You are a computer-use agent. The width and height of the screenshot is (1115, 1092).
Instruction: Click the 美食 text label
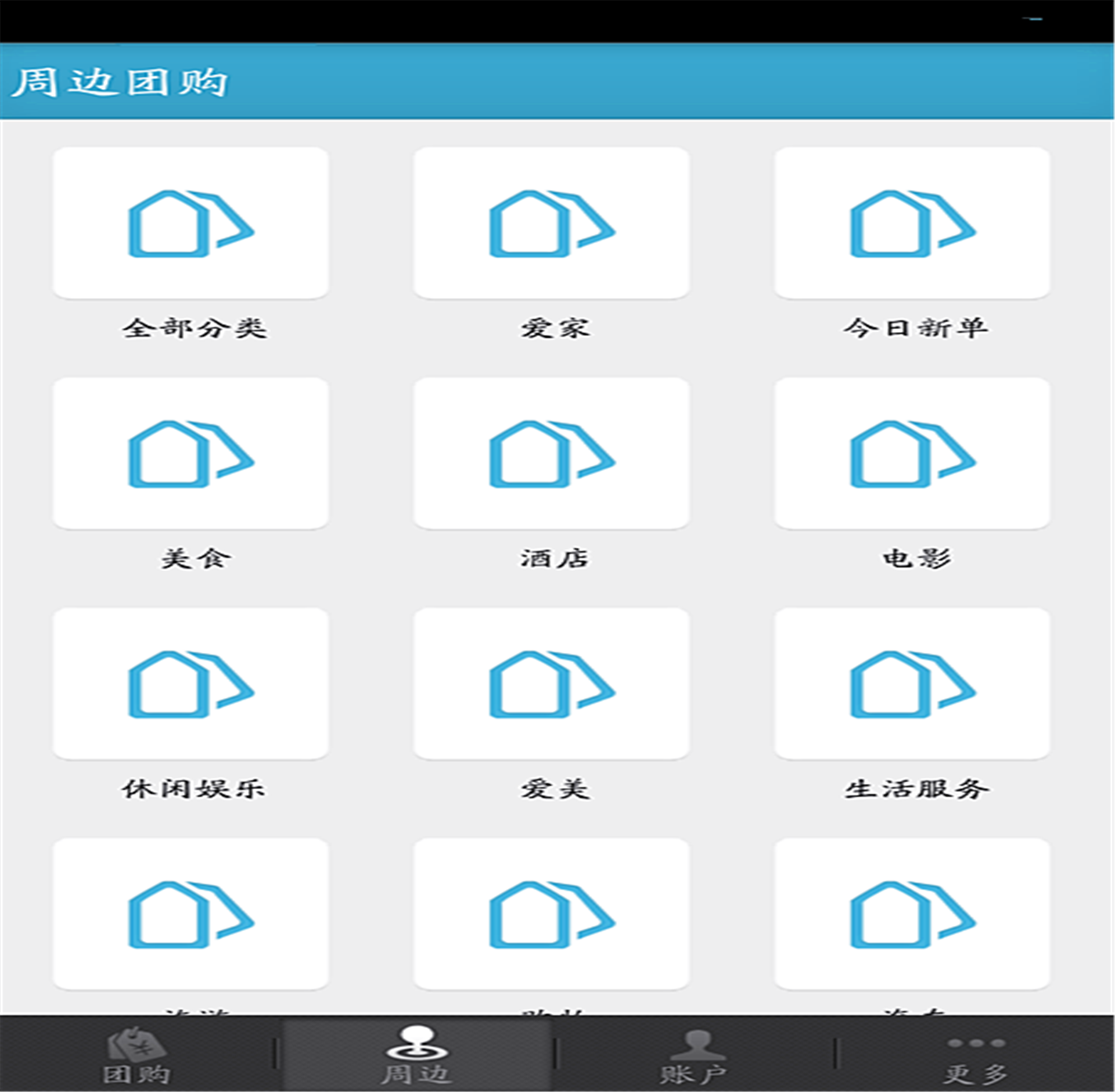[196, 559]
